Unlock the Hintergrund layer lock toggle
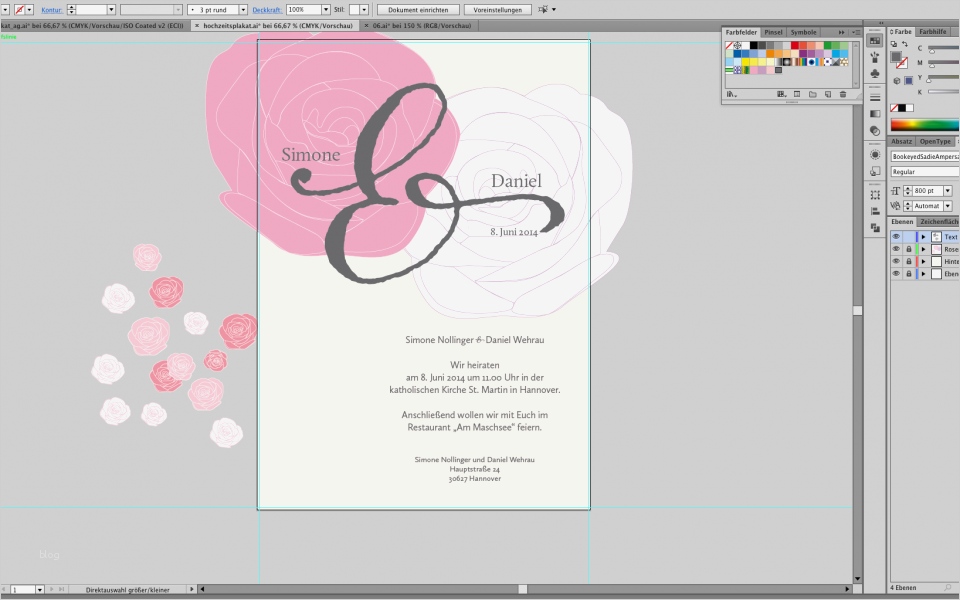The image size is (960, 600). click(908, 261)
